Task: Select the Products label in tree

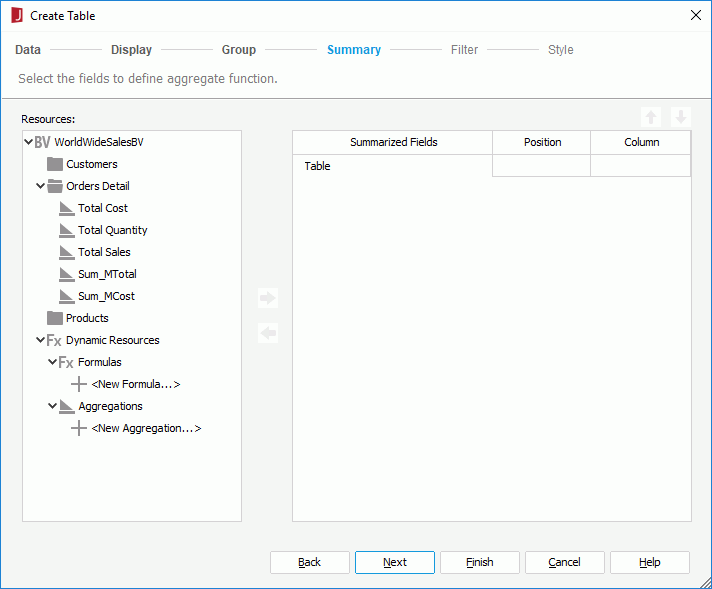Action: tap(87, 318)
